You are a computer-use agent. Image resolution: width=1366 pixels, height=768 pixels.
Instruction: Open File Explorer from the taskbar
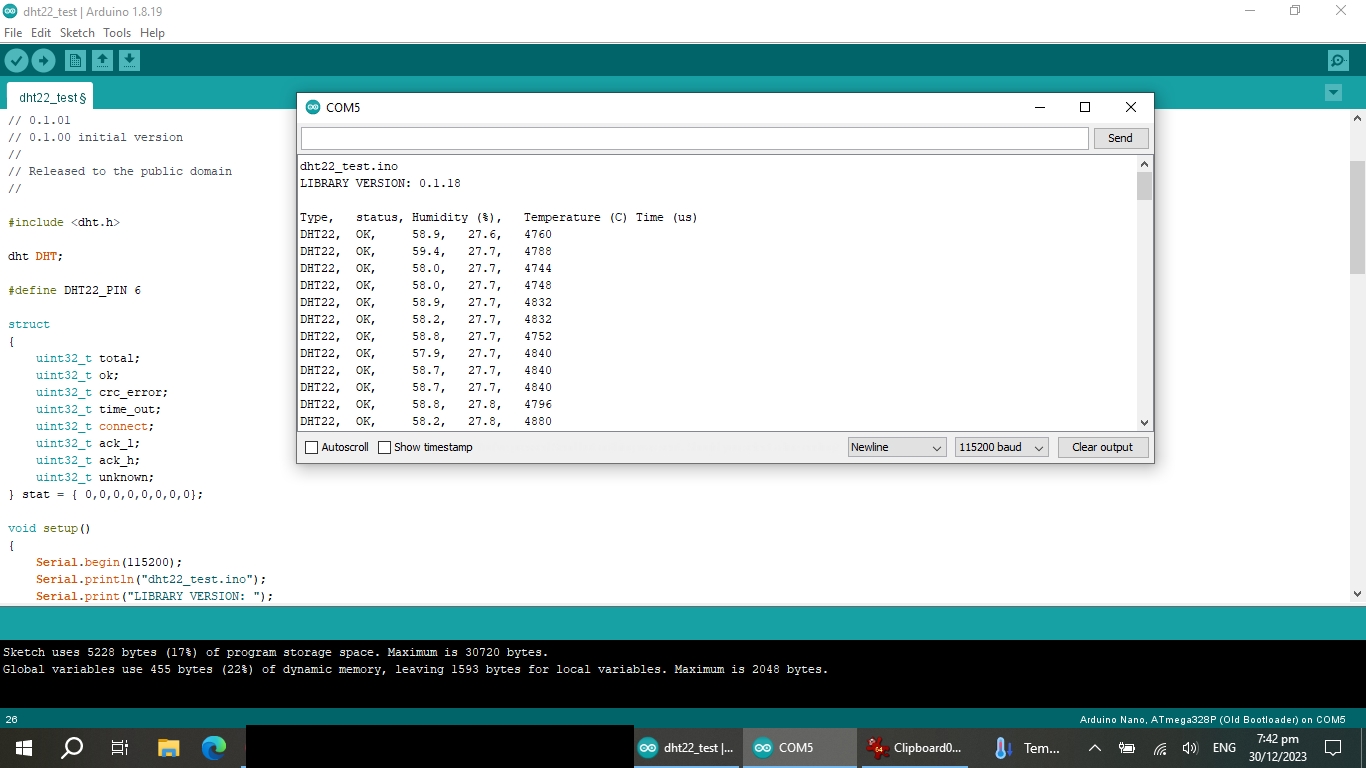point(168,747)
